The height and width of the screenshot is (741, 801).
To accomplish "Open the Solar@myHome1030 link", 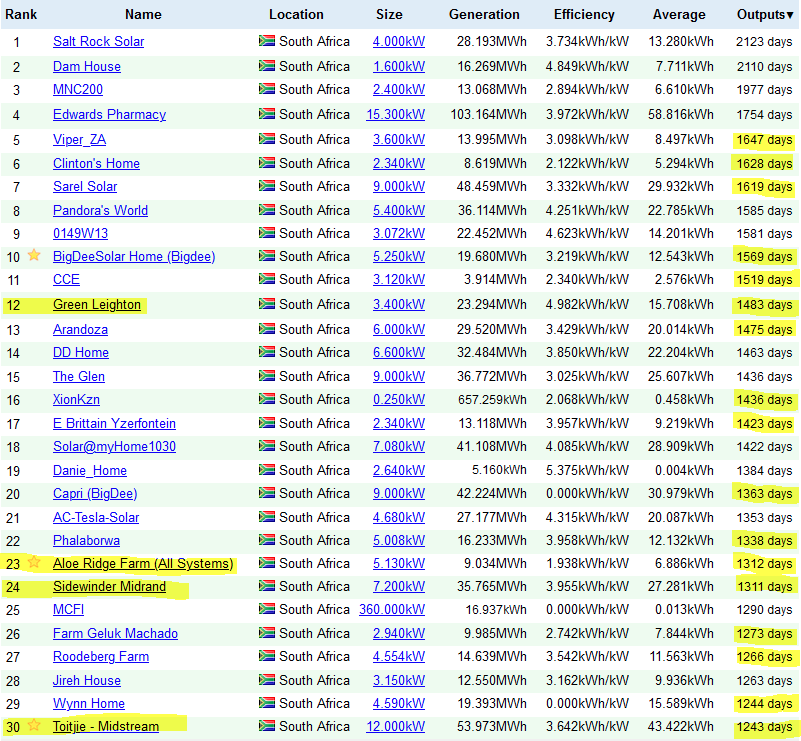I will point(114,446).
